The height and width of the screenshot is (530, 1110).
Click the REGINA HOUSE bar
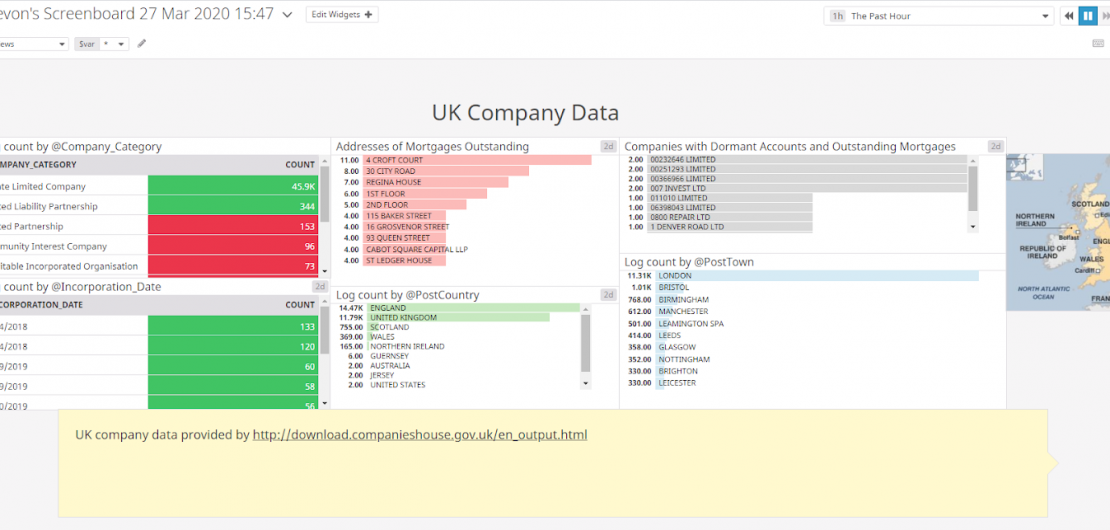(x=436, y=183)
